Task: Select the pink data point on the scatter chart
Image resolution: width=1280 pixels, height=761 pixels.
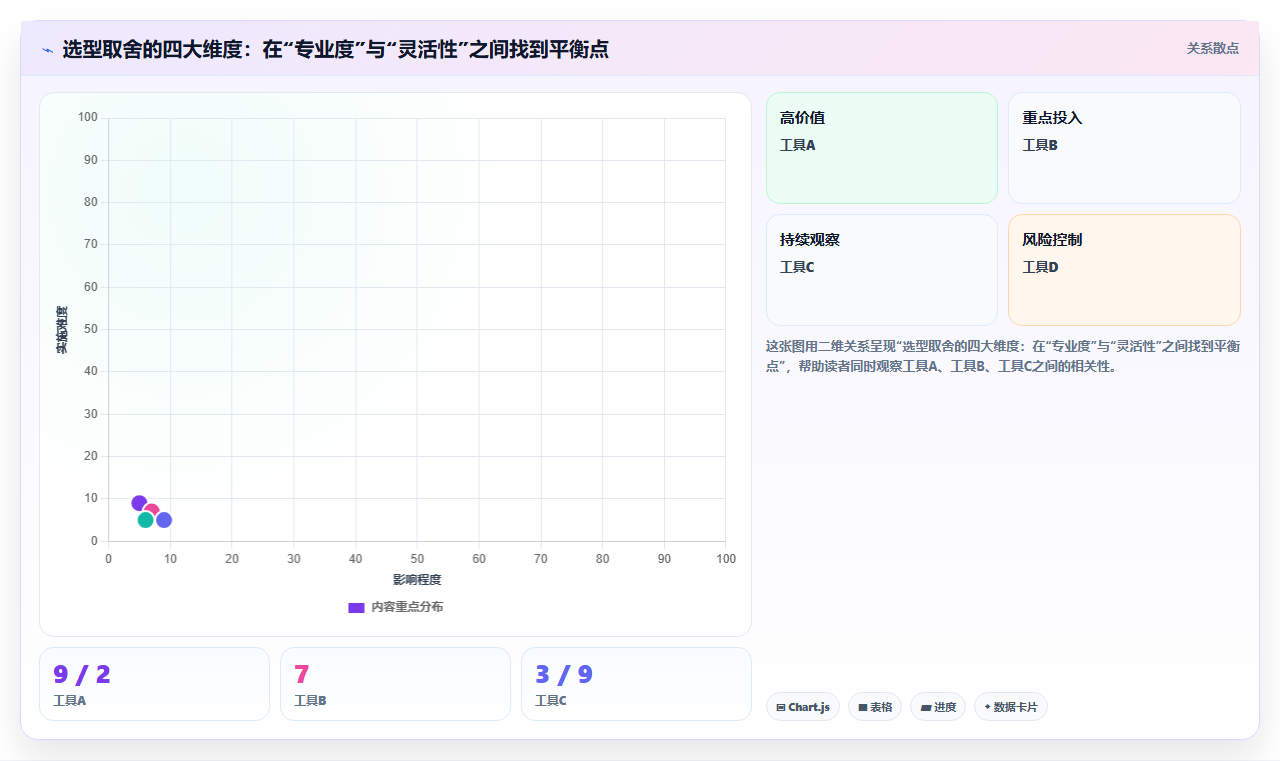Action: (152, 511)
